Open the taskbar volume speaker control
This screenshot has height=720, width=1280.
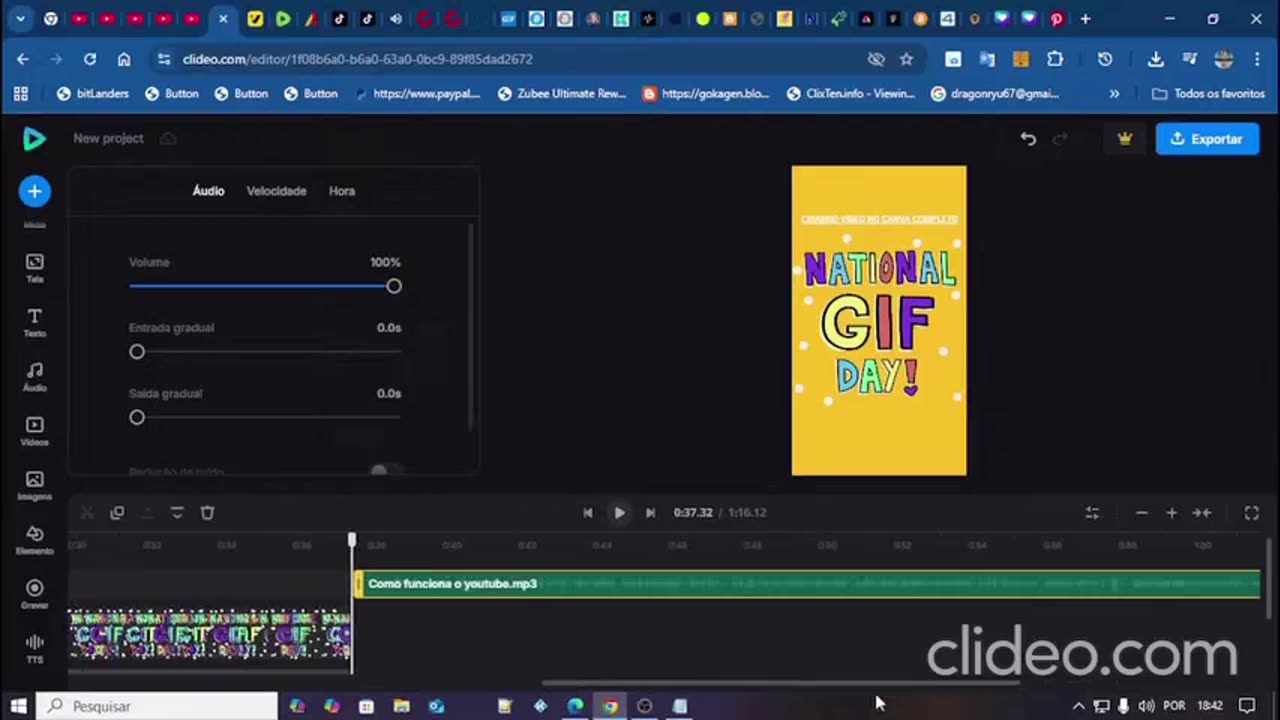[x=1146, y=706]
